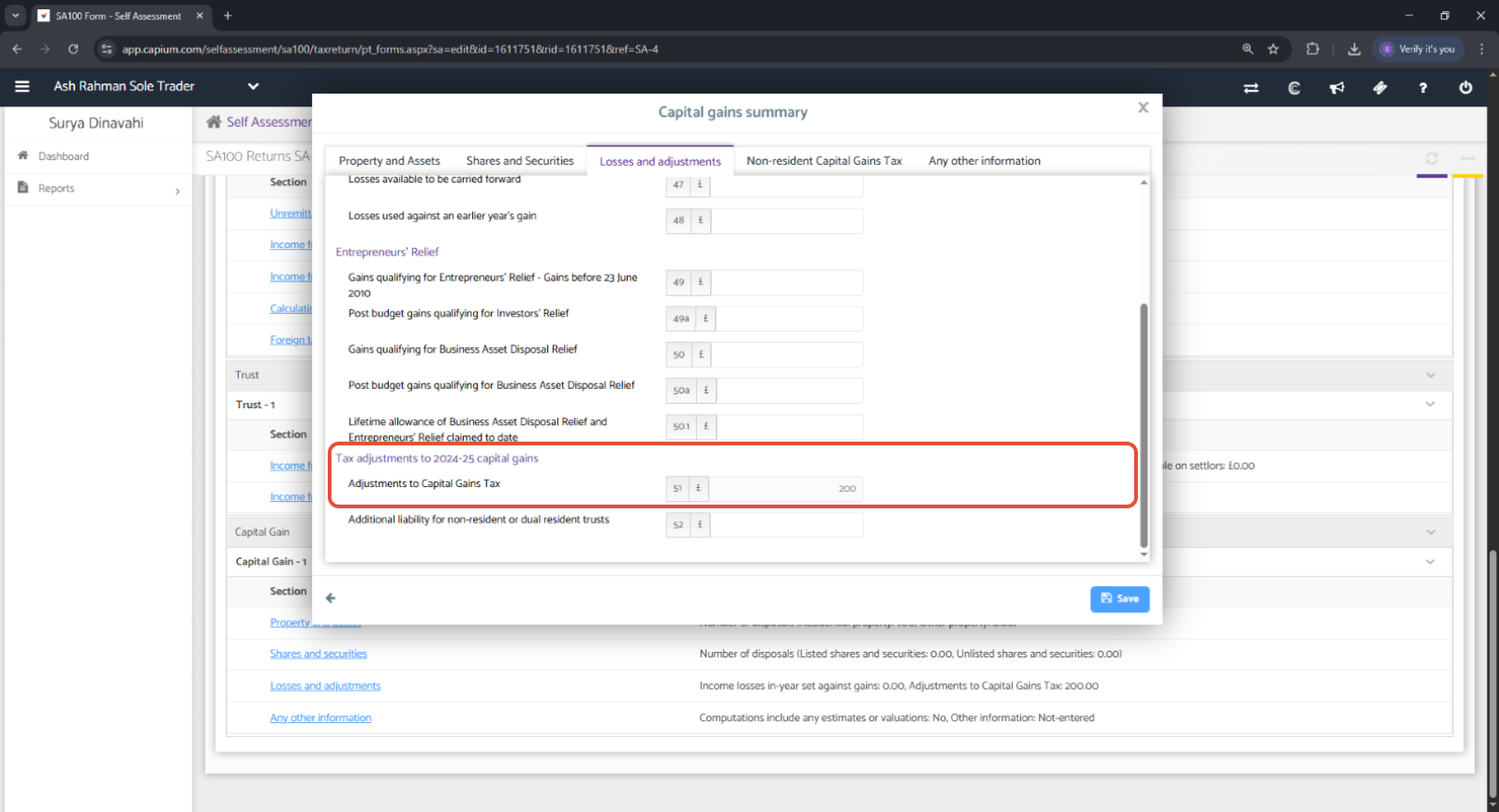Open Any other information link
This screenshot has width=1499, height=812.
tap(320, 718)
